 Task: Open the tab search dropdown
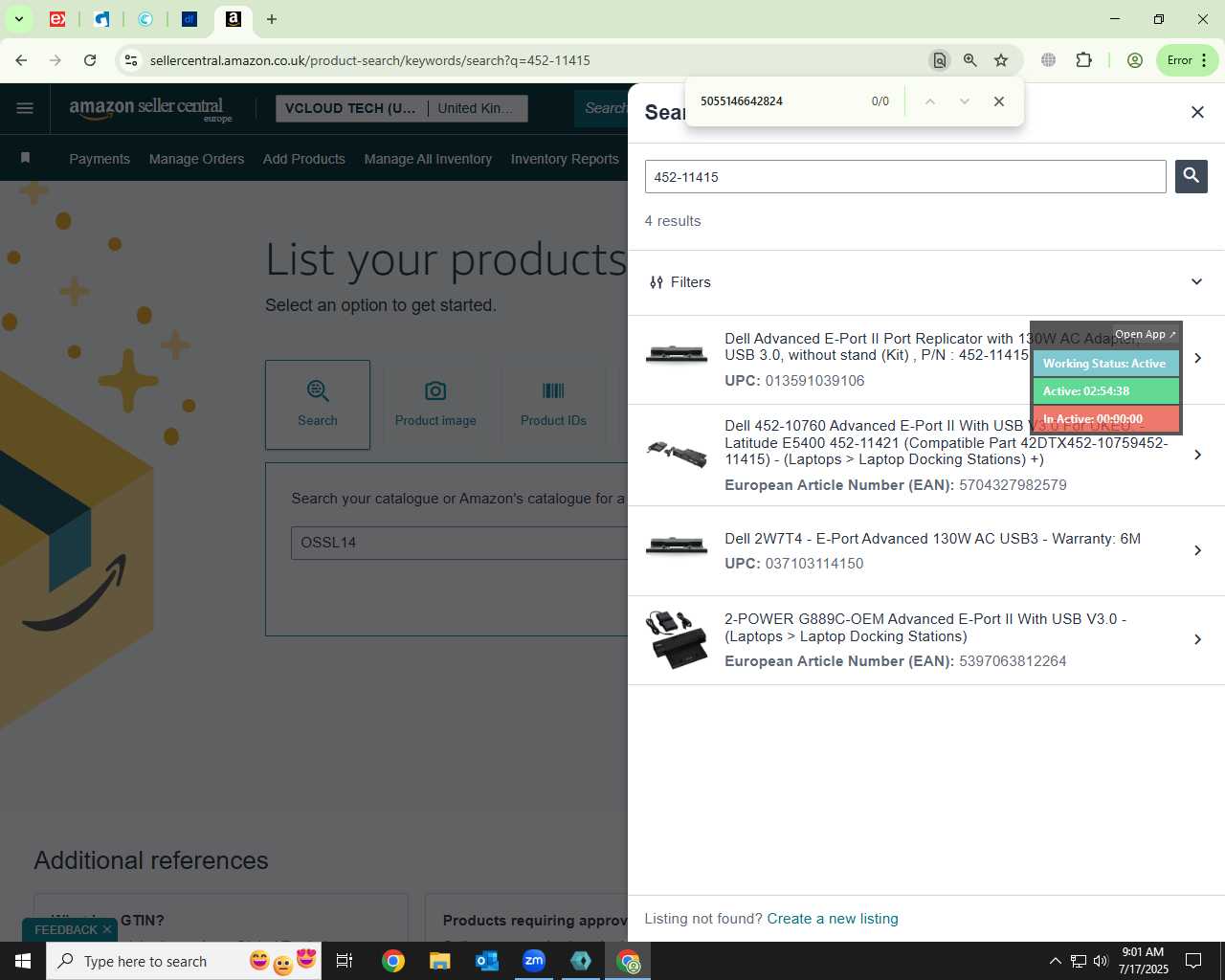tap(18, 19)
